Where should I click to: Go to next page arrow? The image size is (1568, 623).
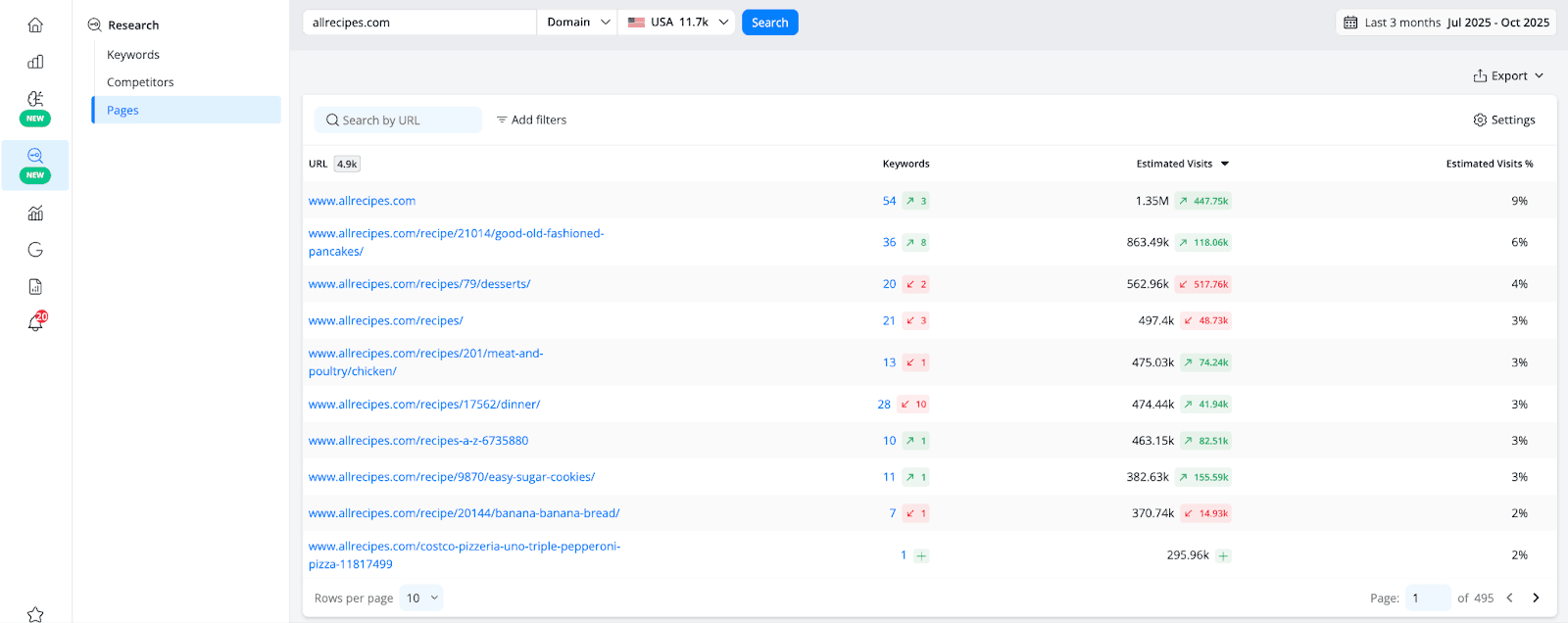click(1536, 598)
